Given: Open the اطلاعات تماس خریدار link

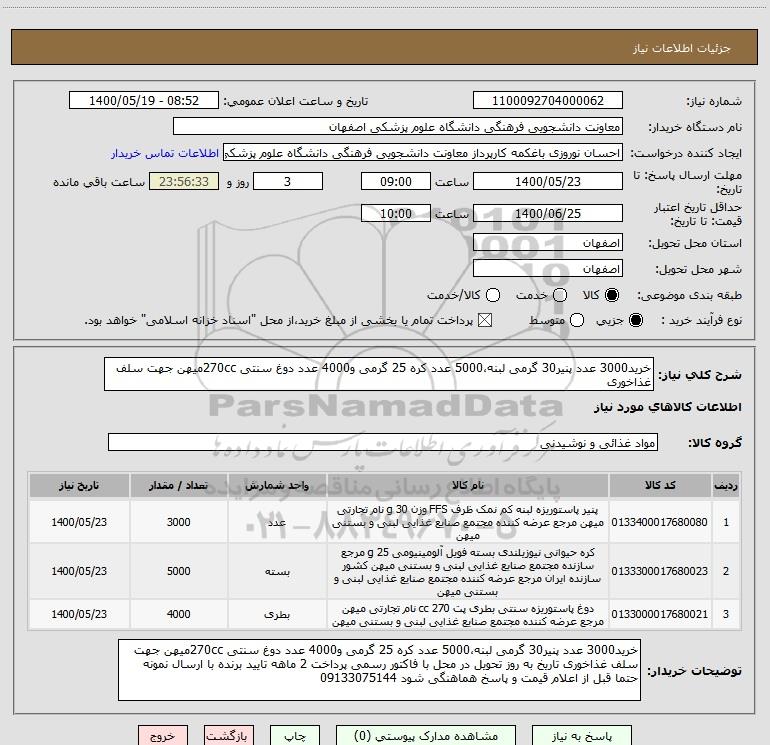Looking at the screenshot, I should [x=165, y=153].
